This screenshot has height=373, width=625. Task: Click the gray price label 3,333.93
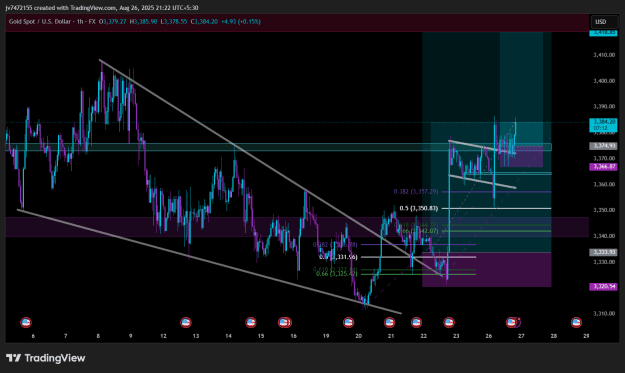coord(603,252)
